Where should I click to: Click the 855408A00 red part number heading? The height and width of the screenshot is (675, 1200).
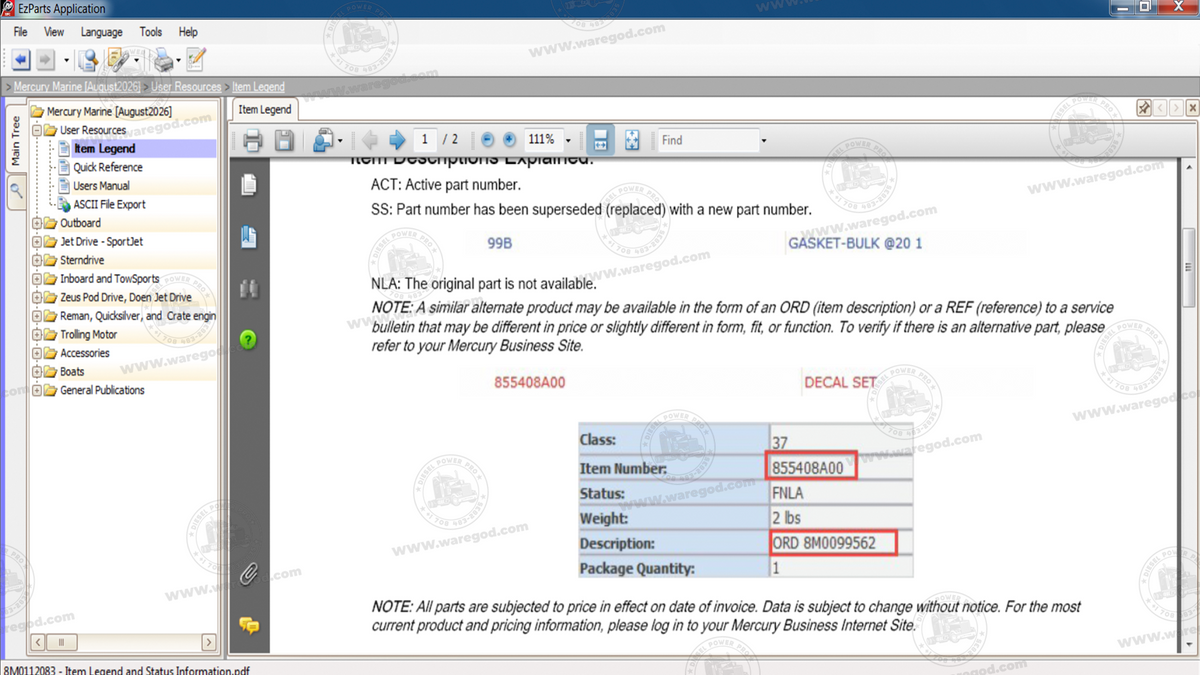click(530, 382)
